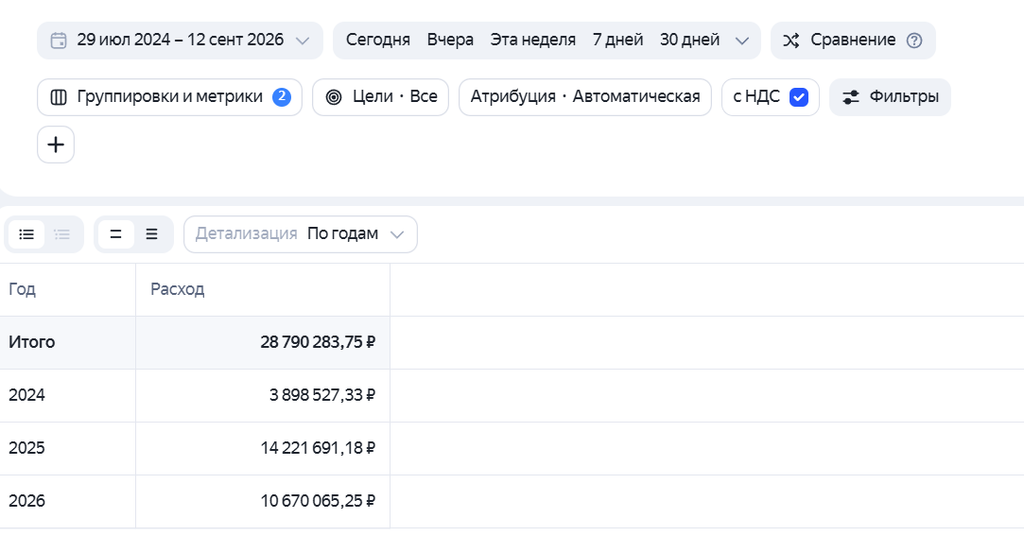Viewport: 1024px width, 551px height.
Task: Select the Вчера period
Action: click(450, 40)
